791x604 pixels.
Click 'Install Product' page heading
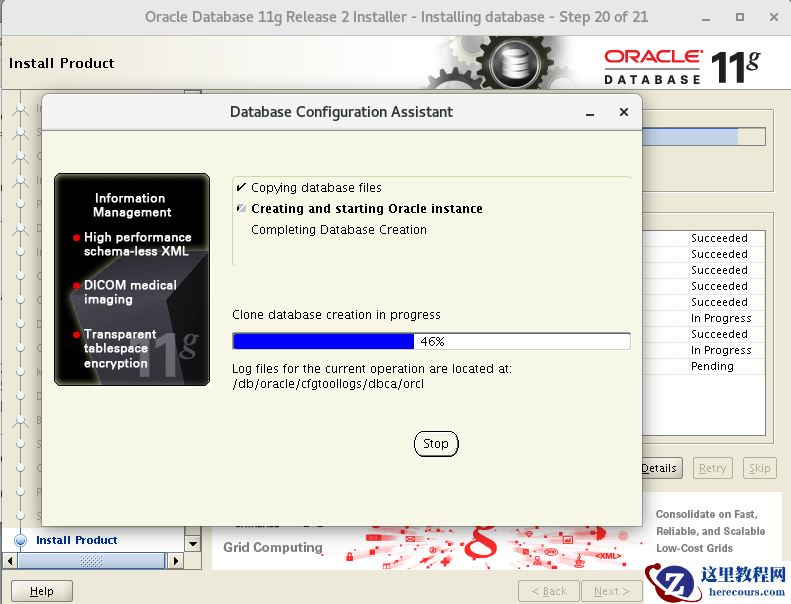coord(62,64)
